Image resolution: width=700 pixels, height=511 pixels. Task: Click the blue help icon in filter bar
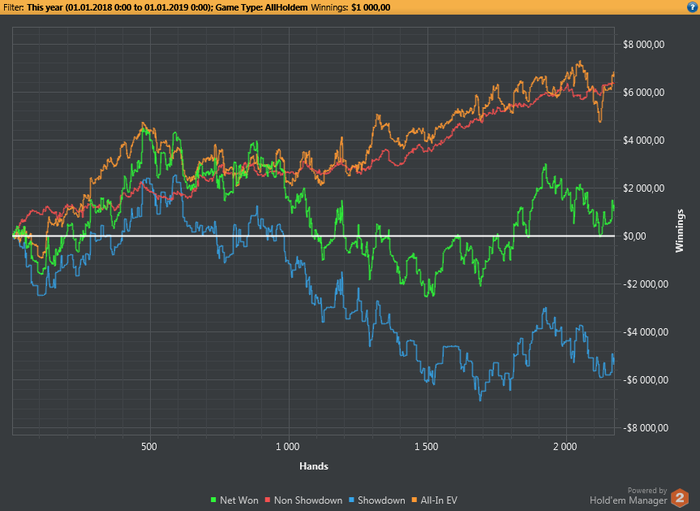tap(692, 7)
